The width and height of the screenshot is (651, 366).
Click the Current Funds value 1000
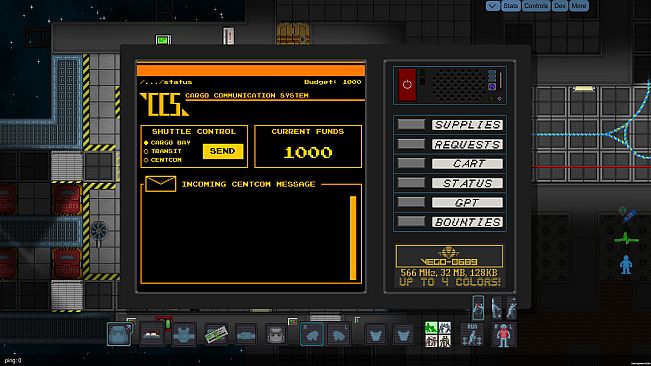tap(308, 153)
